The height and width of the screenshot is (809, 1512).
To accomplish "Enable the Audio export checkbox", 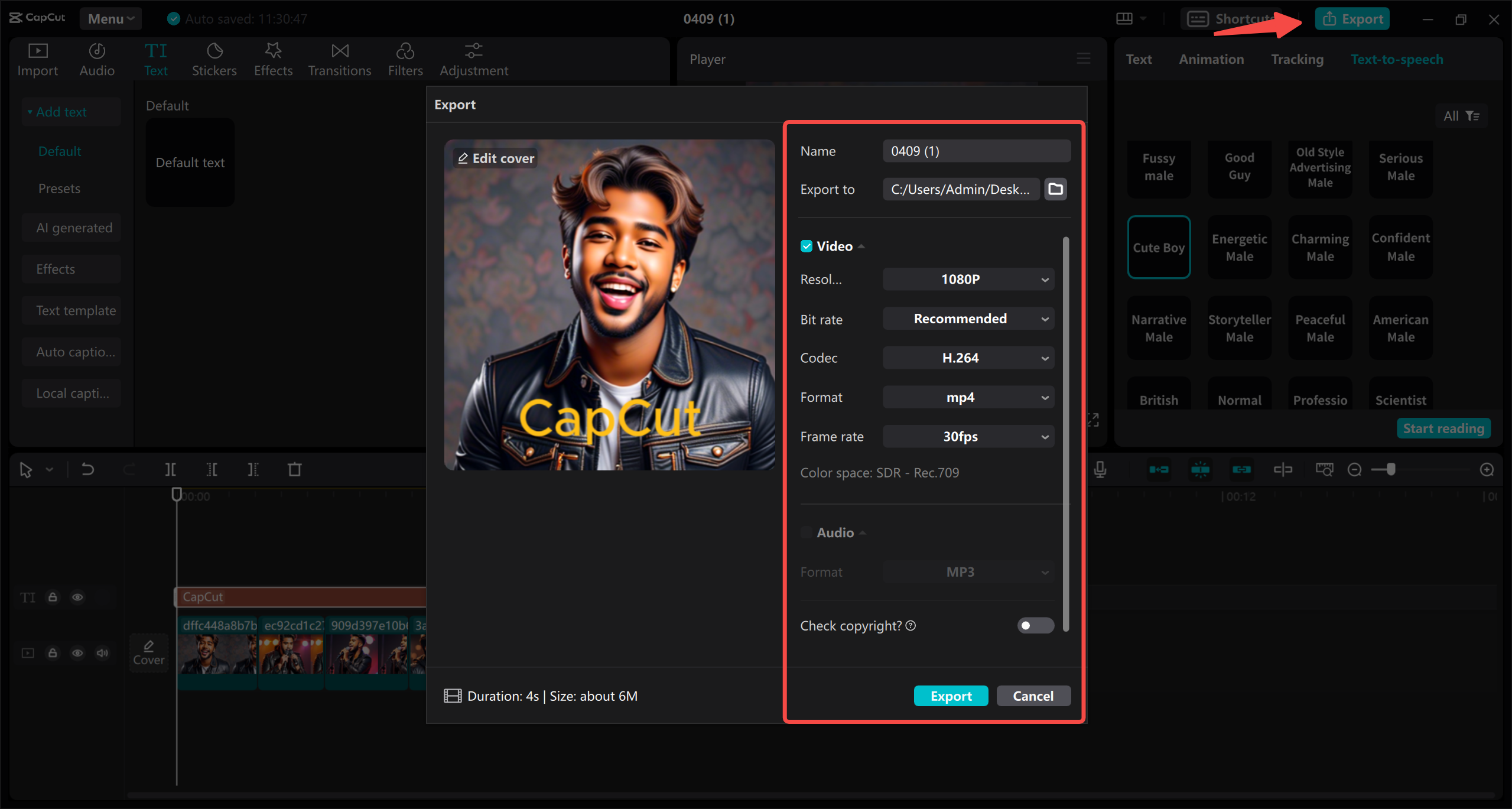I will pos(807,533).
